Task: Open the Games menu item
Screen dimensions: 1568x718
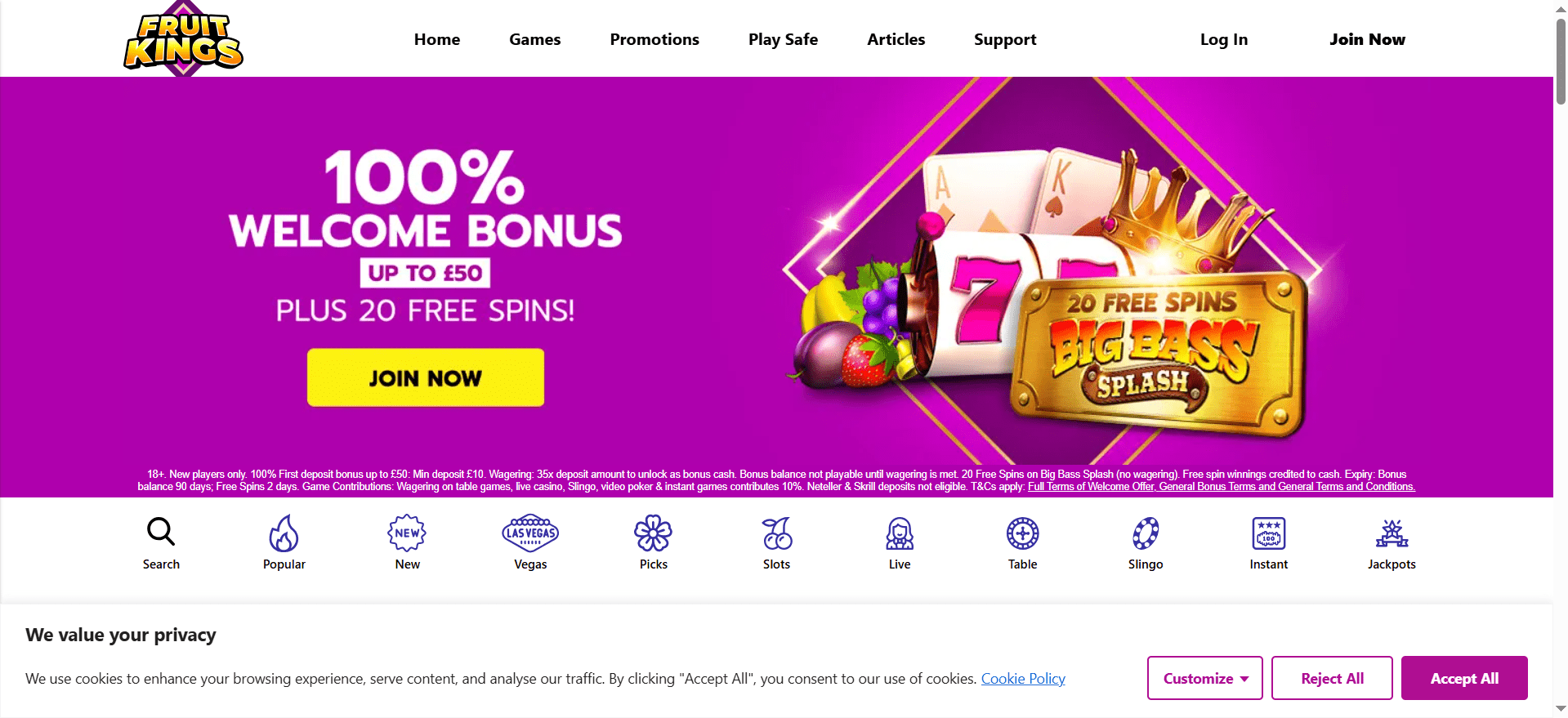Action: [x=535, y=39]
